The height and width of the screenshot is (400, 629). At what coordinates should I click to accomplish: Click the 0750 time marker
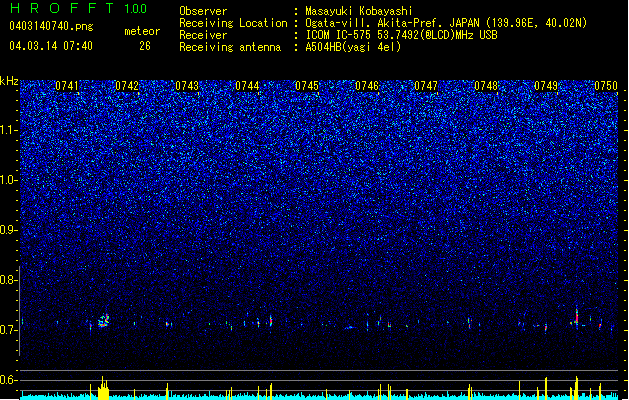[x=606, y=86]
